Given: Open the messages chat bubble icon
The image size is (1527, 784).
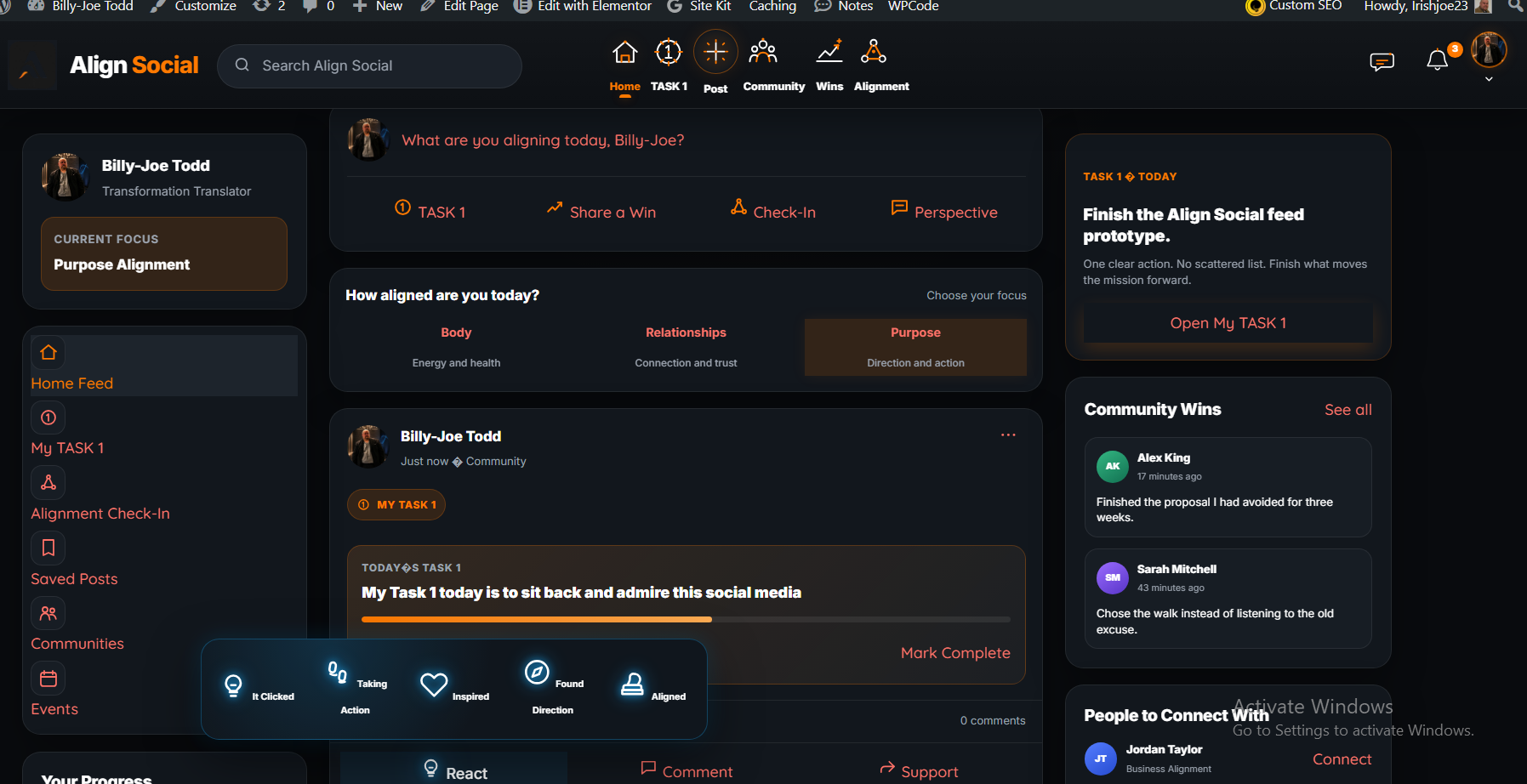Looking at the screenshot, I should (1382, 61).
